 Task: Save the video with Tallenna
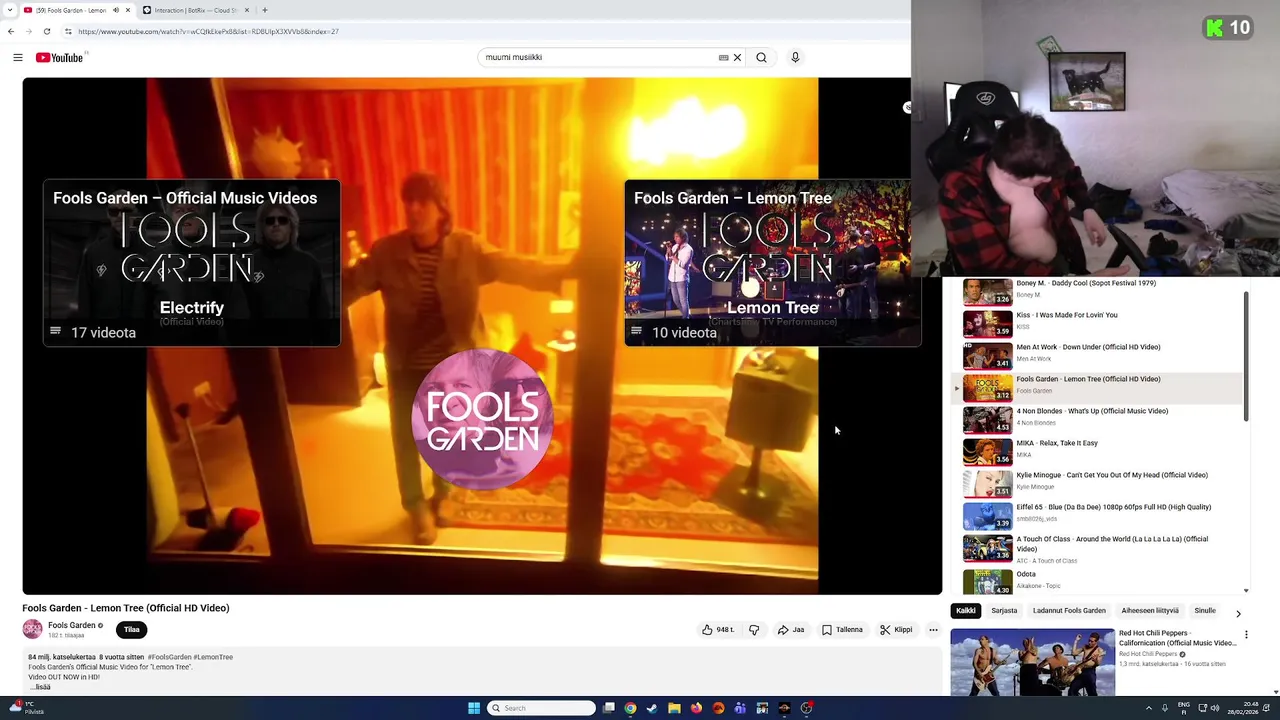pos(842,629)
